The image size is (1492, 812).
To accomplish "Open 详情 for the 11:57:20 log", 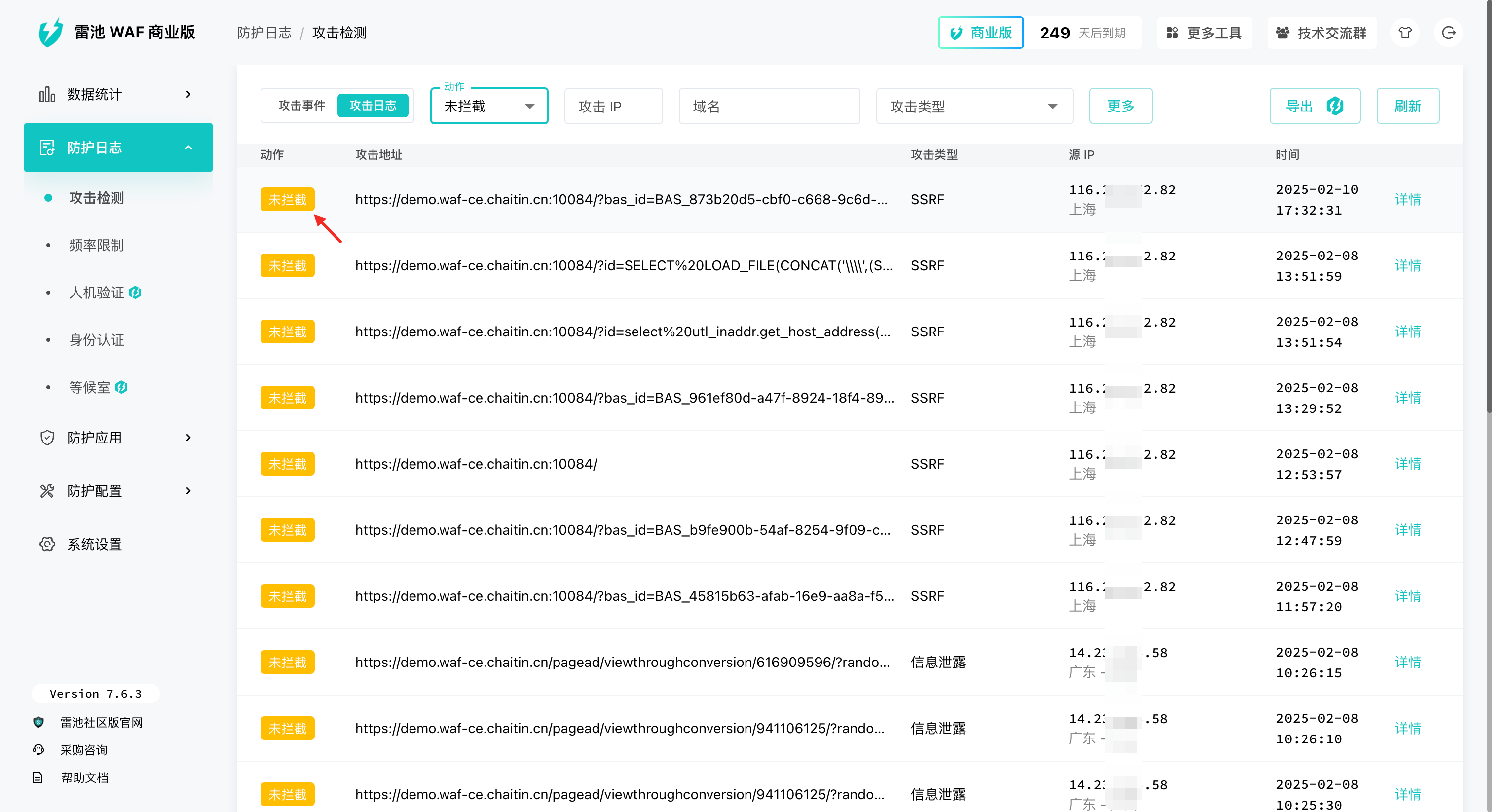I will pos(1408,595).
